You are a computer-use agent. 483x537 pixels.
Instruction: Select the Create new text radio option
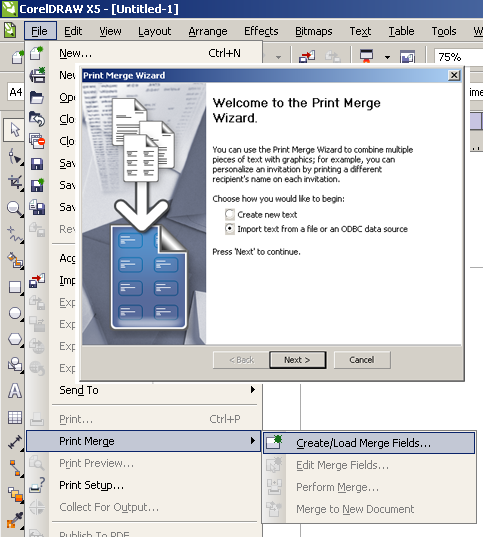(230, 214)
